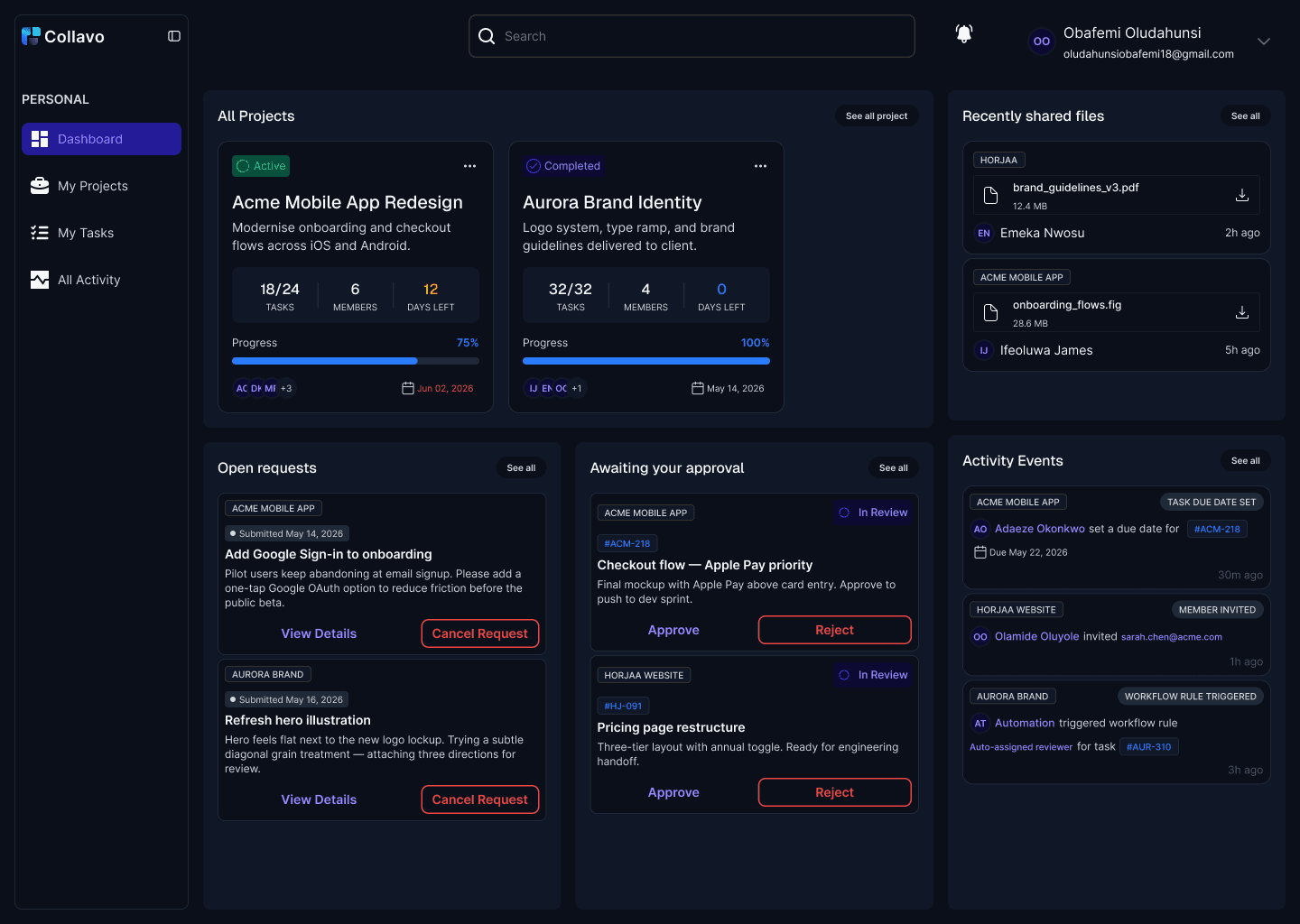The width and height of the screenshot is (1300, 924).
Task: Click the file icon for onboarding_flows.fig
Action: [x=990, y=312]
